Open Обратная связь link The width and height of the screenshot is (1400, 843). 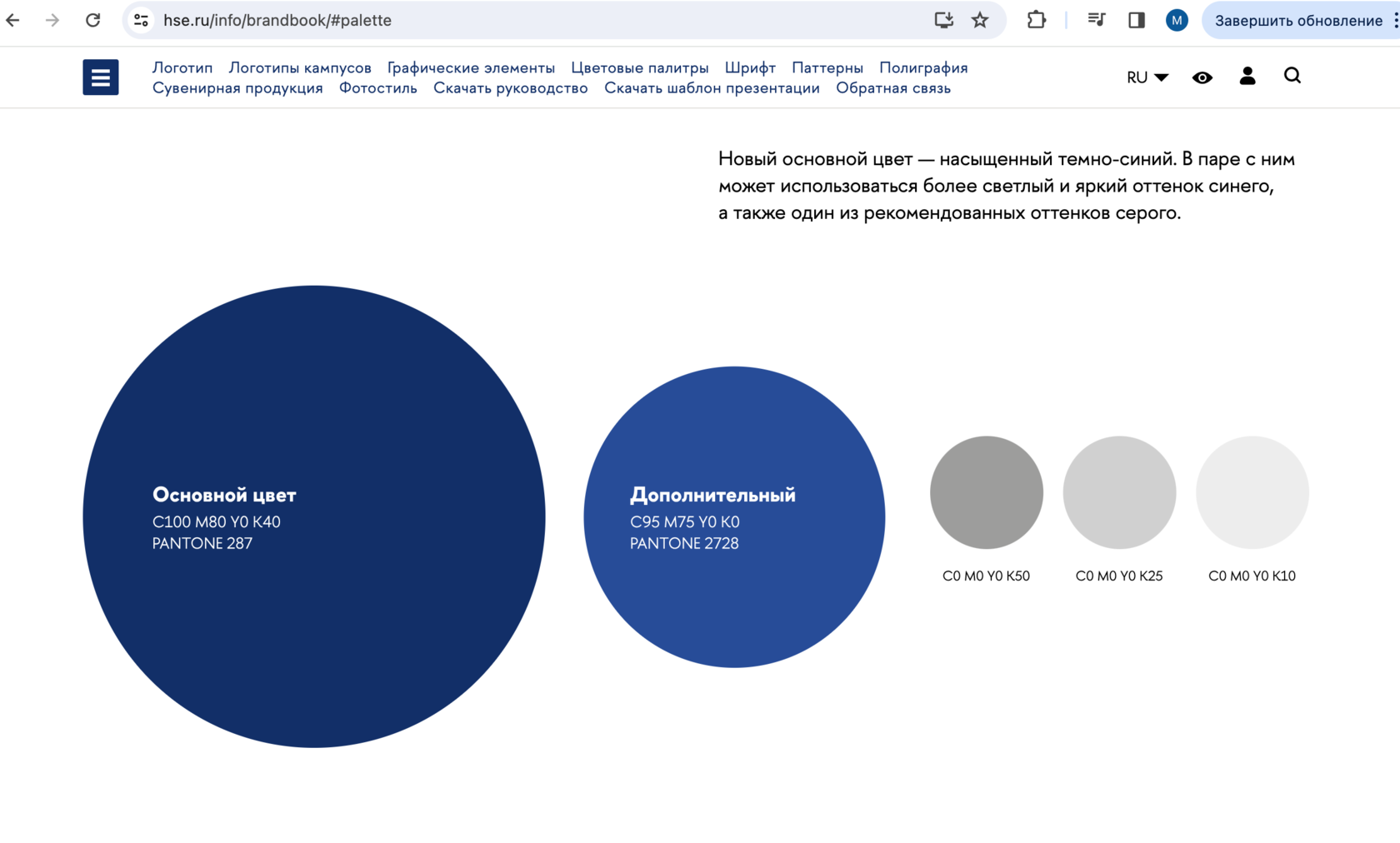coord(893,87)
